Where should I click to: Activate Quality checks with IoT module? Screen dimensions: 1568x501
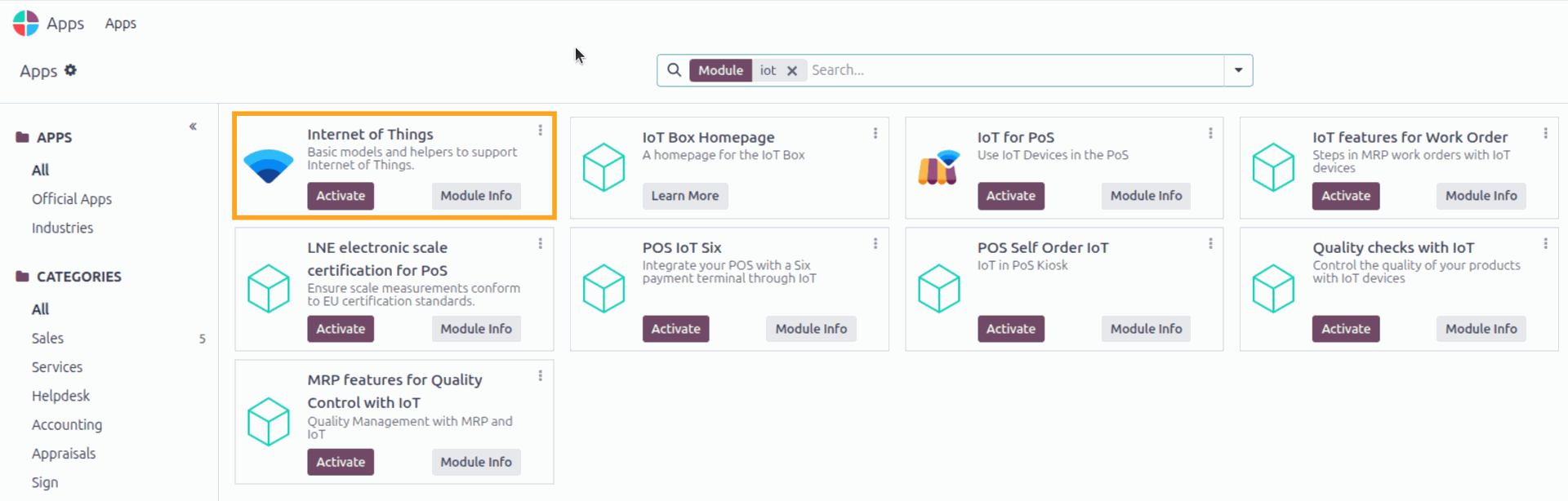pyautogui.click(x=1346, y=329)
